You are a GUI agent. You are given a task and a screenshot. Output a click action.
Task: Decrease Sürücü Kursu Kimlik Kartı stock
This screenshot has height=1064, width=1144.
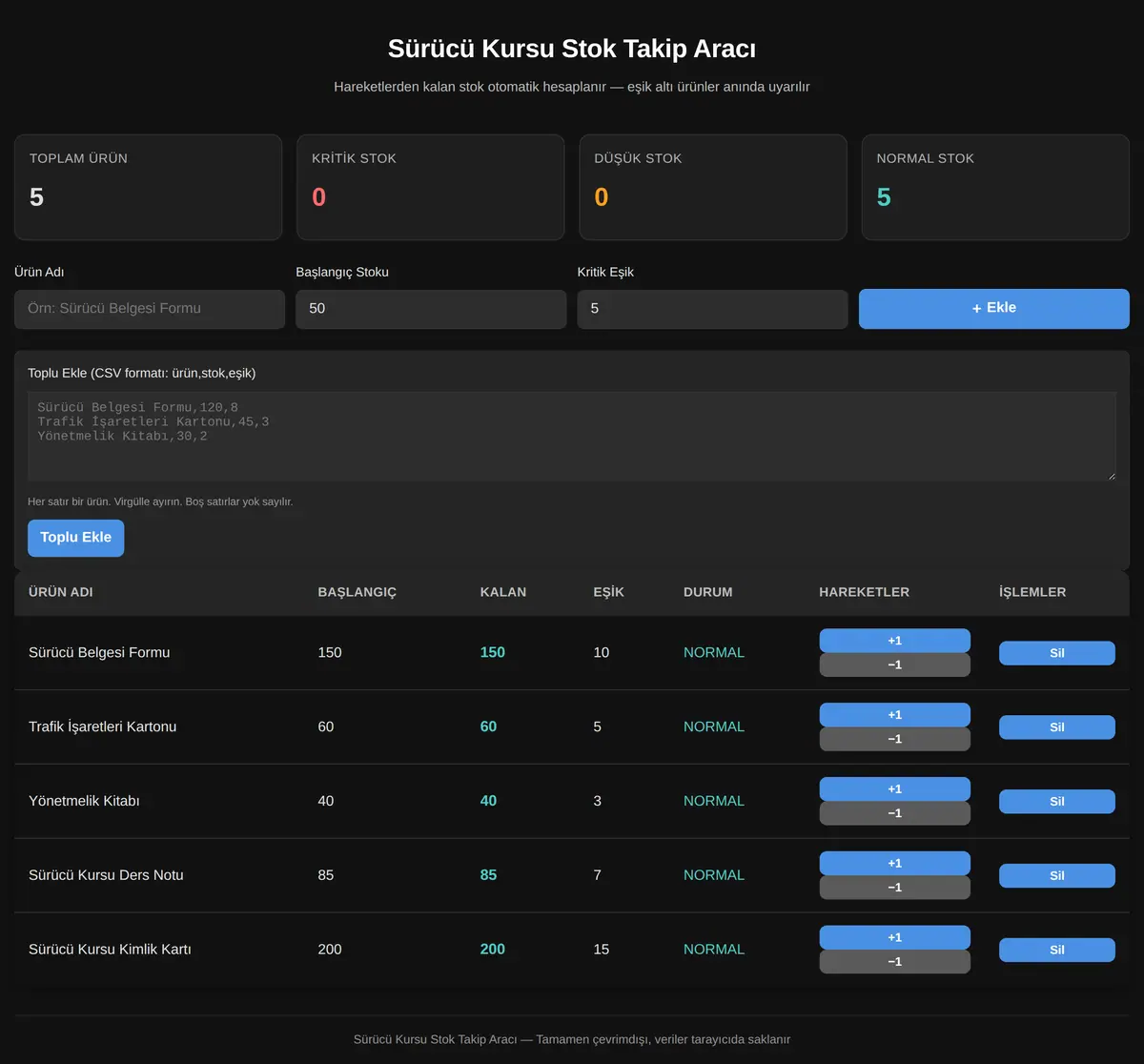pos(894,962)
